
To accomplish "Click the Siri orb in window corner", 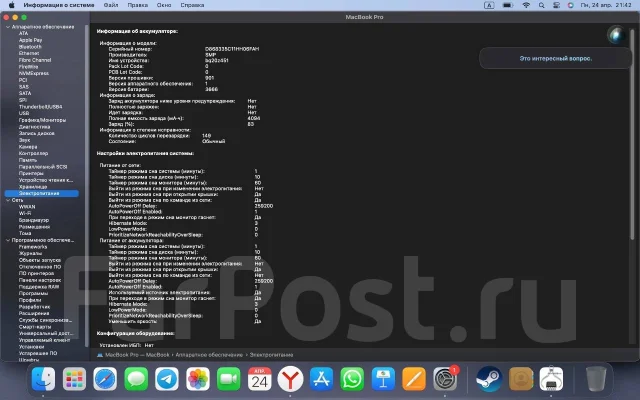I will click(616, 34).
